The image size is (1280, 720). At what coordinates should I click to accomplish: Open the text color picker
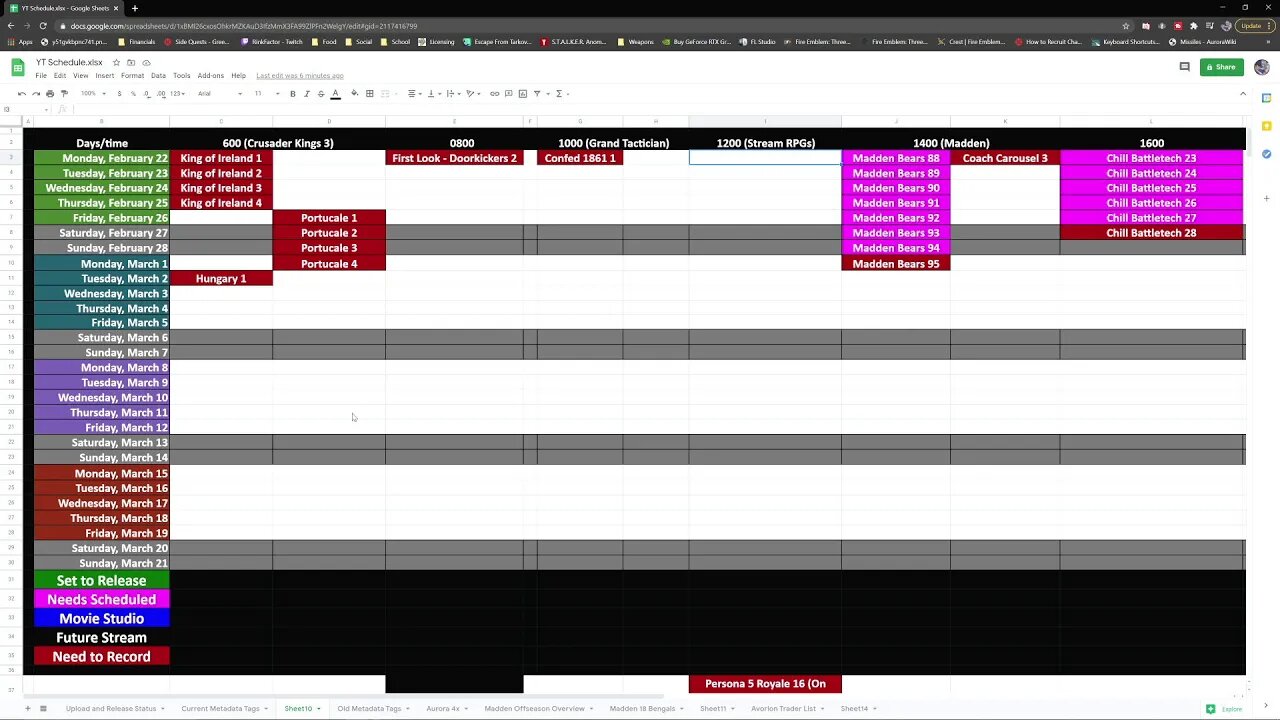pos(335,93)
